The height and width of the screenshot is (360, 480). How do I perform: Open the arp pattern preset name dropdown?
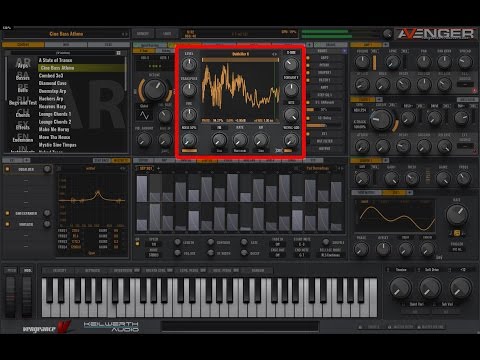coord(318,168)
